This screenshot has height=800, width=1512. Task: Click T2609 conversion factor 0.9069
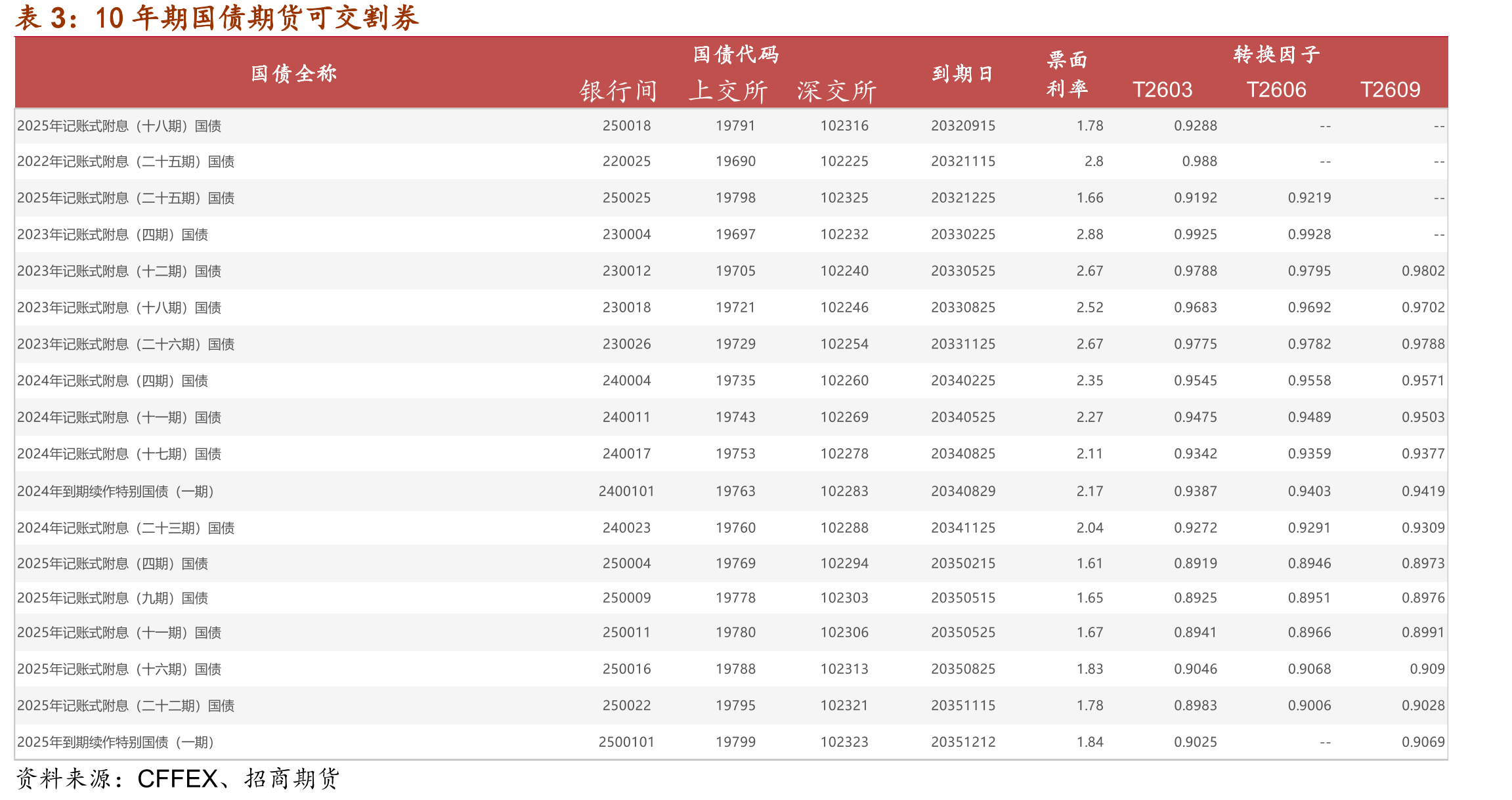1423,742
